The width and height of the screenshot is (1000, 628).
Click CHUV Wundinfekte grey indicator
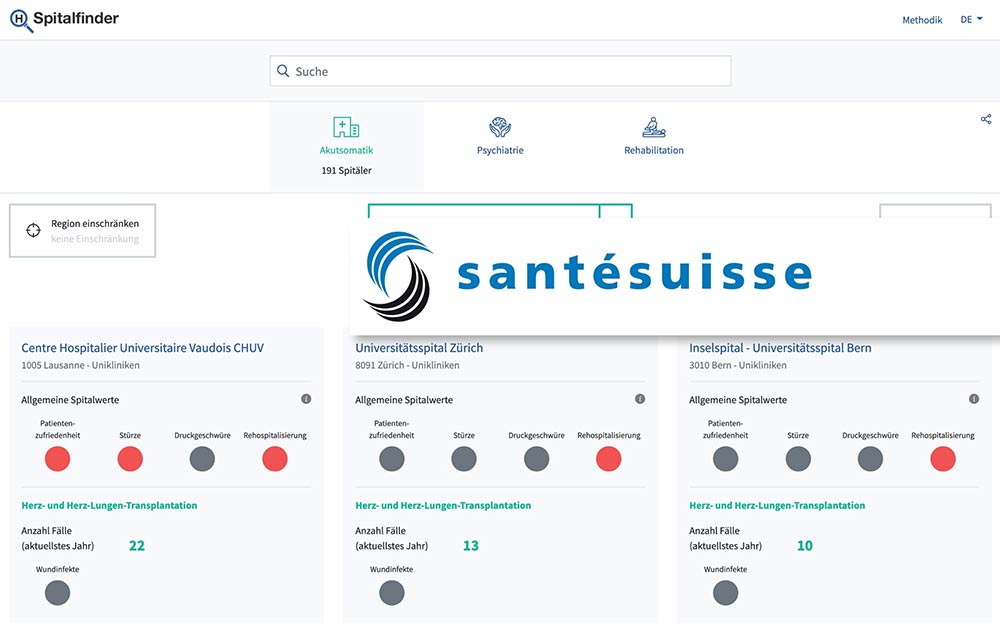click(x=57, y=593)
